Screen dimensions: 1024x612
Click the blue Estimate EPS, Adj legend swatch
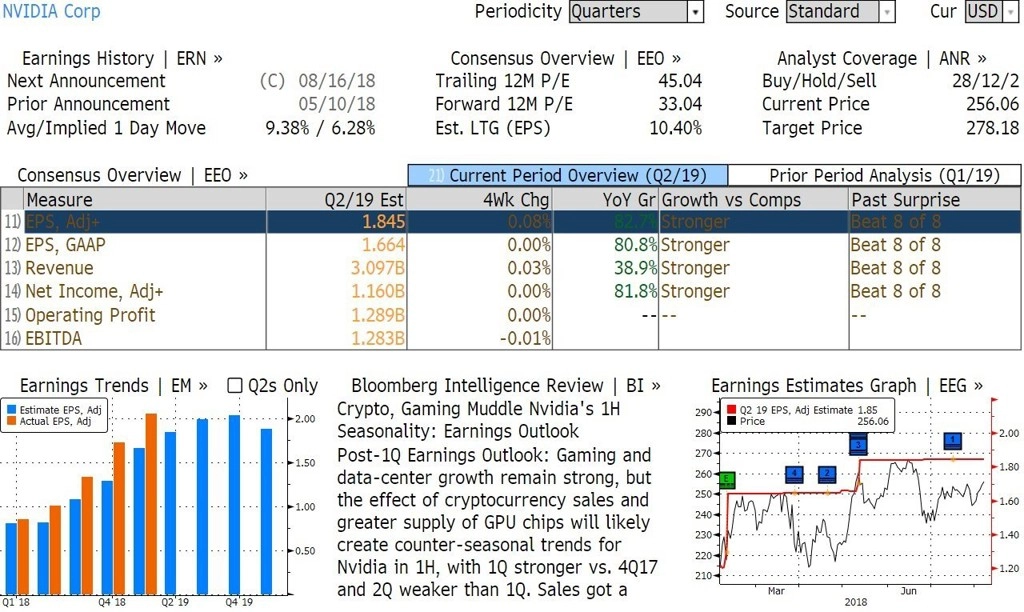(11, 410)
